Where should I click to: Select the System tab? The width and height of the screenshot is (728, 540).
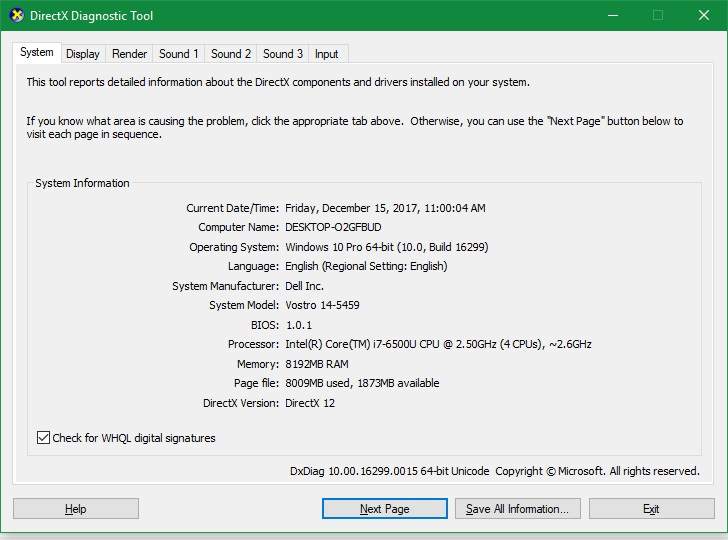[37, 52]
